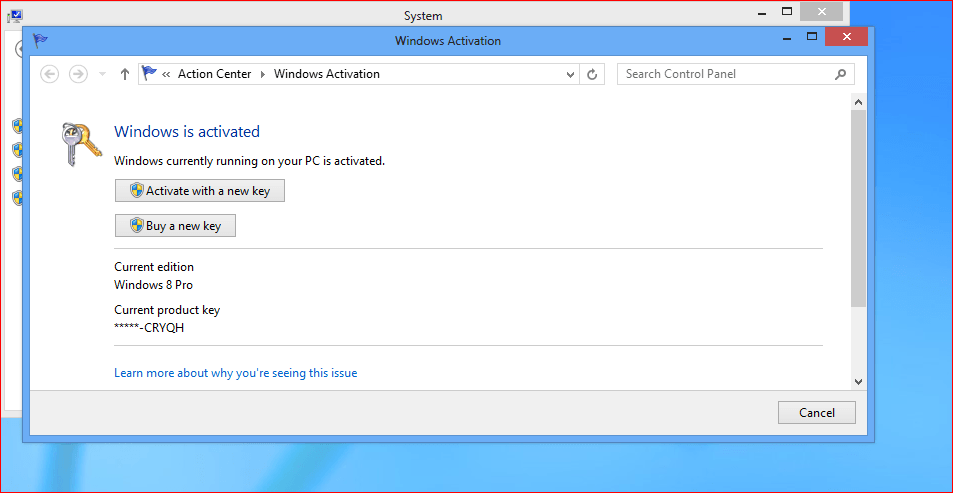Click the System window title bar icon
Viewport: 953px width, 493px height.
15,16
